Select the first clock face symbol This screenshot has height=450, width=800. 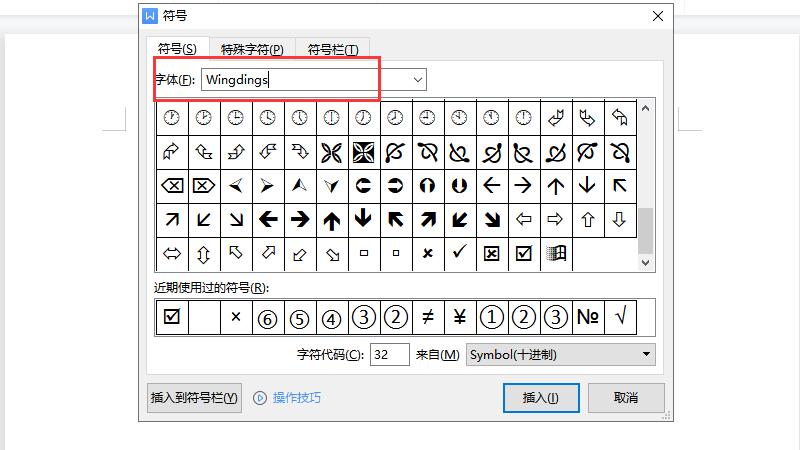(x=172, y=118)
